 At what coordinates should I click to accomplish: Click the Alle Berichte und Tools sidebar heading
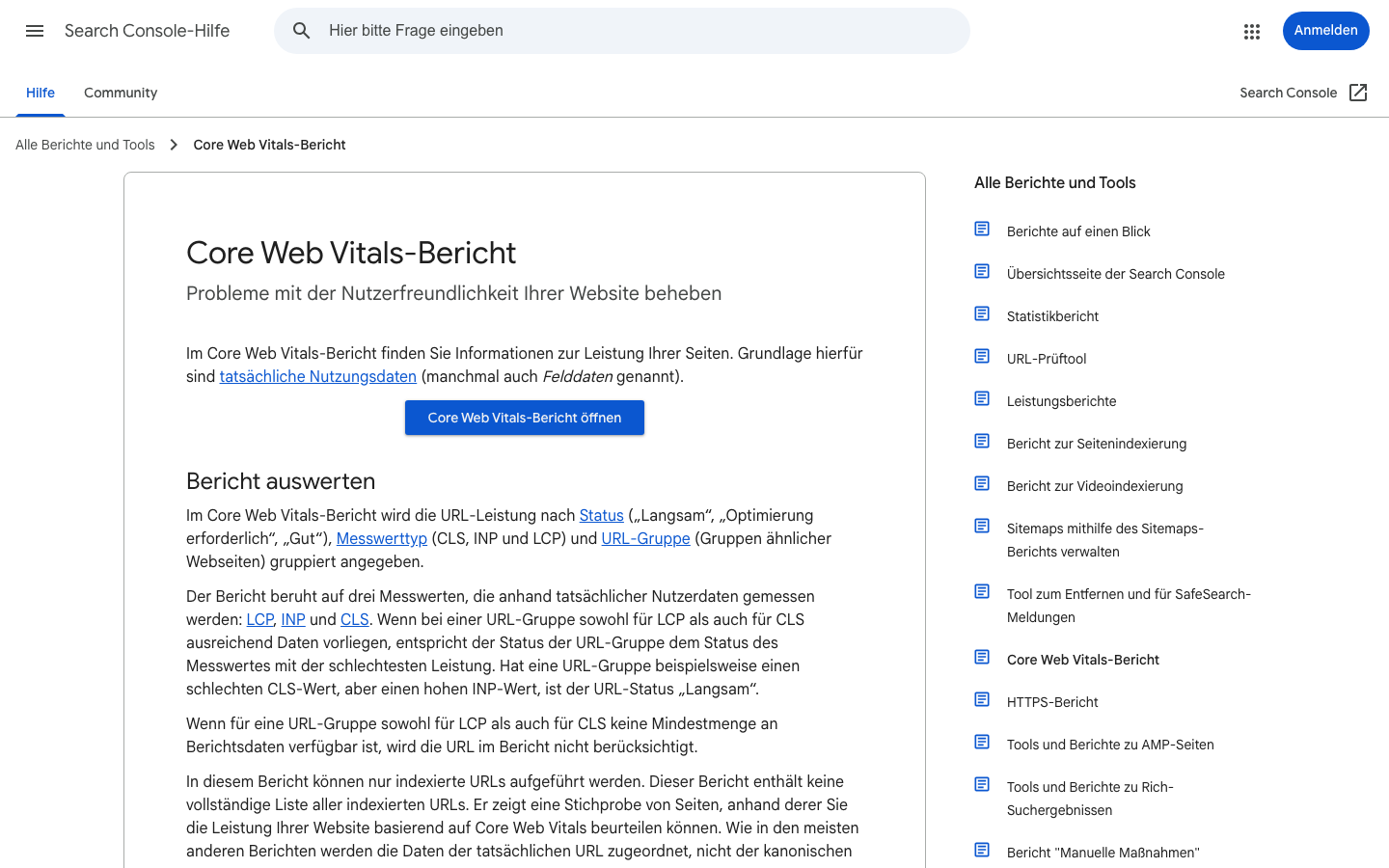(x=1055, y=183)
